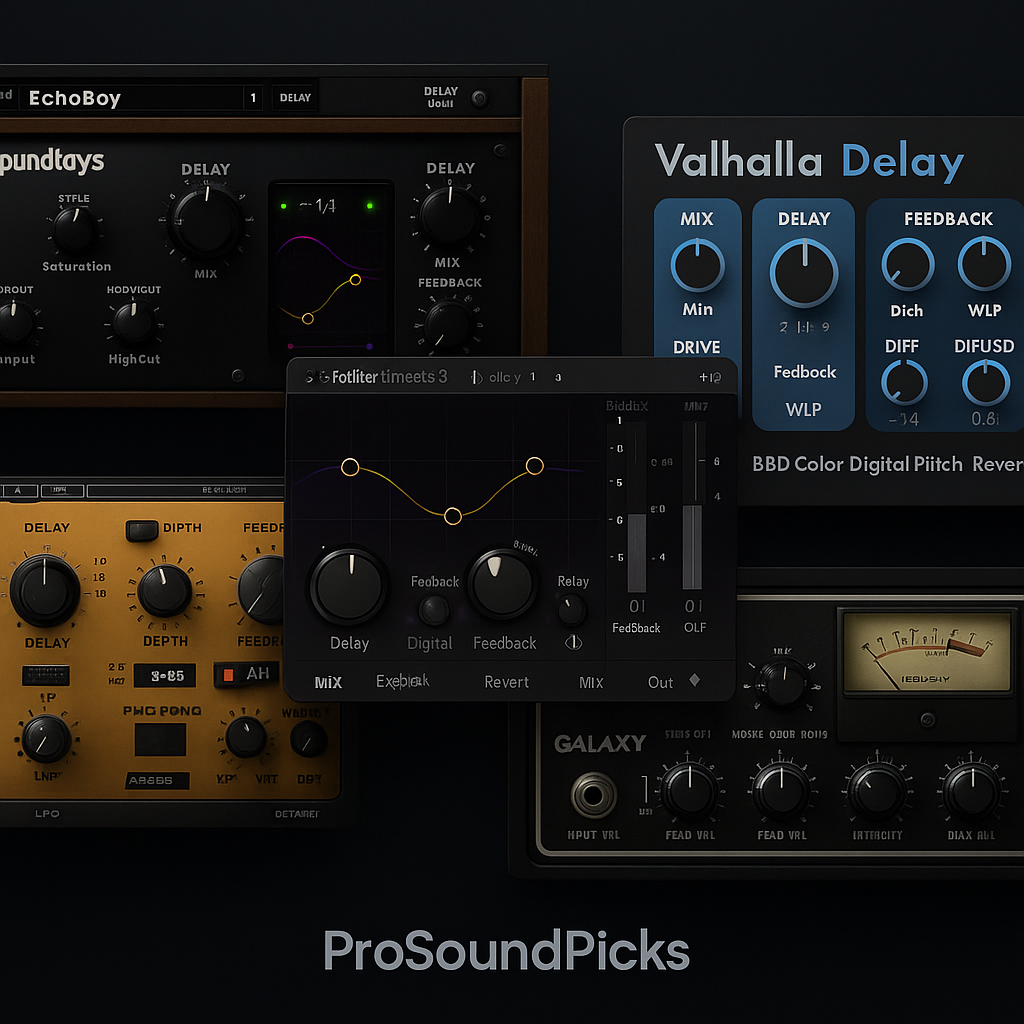1024x1024 pixels.
Task: Click the DELAY button in EchoBoy's top bar
Action: (295, 98)
